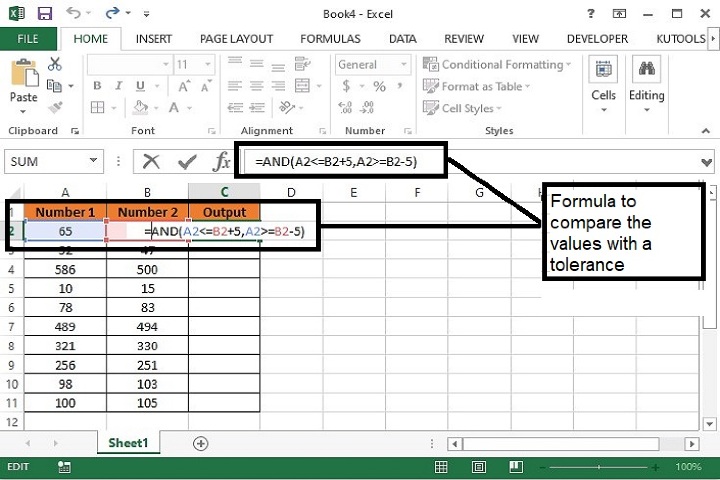Toggle Center alignment
This screenshot has width=720, height=480.
click(257, 86)
